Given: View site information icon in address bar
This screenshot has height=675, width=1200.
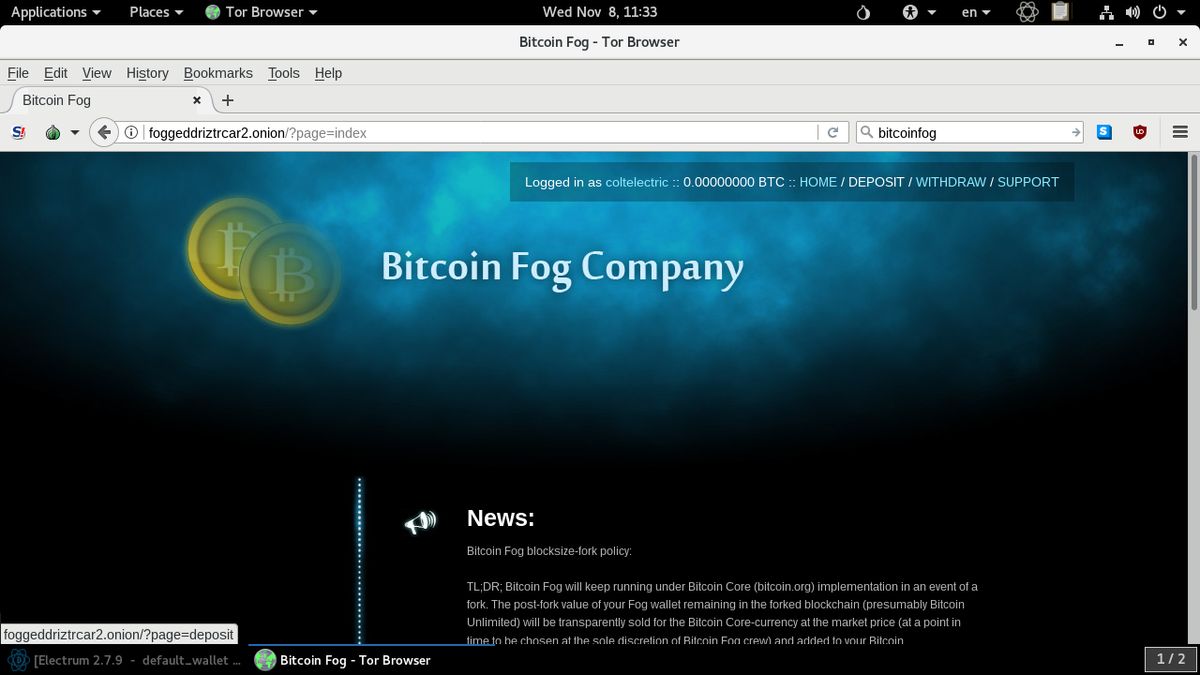Looking at the screenshot, I should [x=130, y=132].
